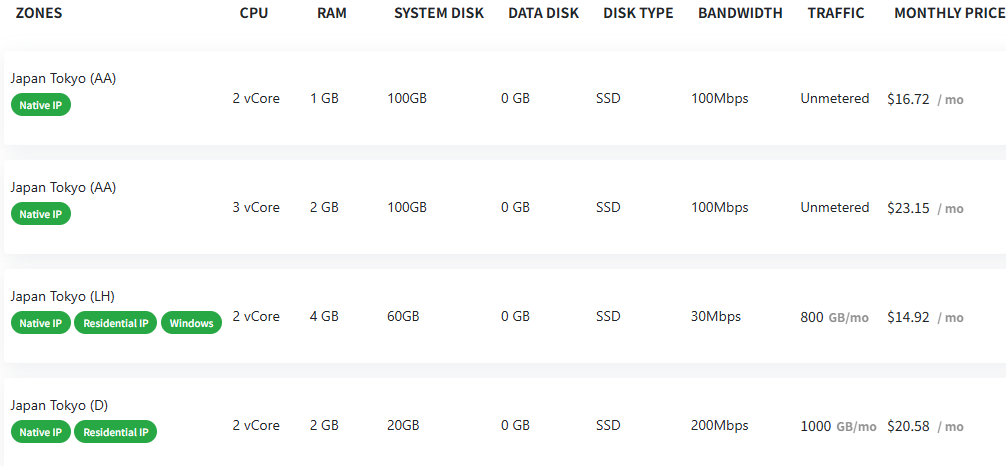Image resolution: width=1006 pixels, height=466 pixels.
Task: Click the RAM column header
Action: 331,13
